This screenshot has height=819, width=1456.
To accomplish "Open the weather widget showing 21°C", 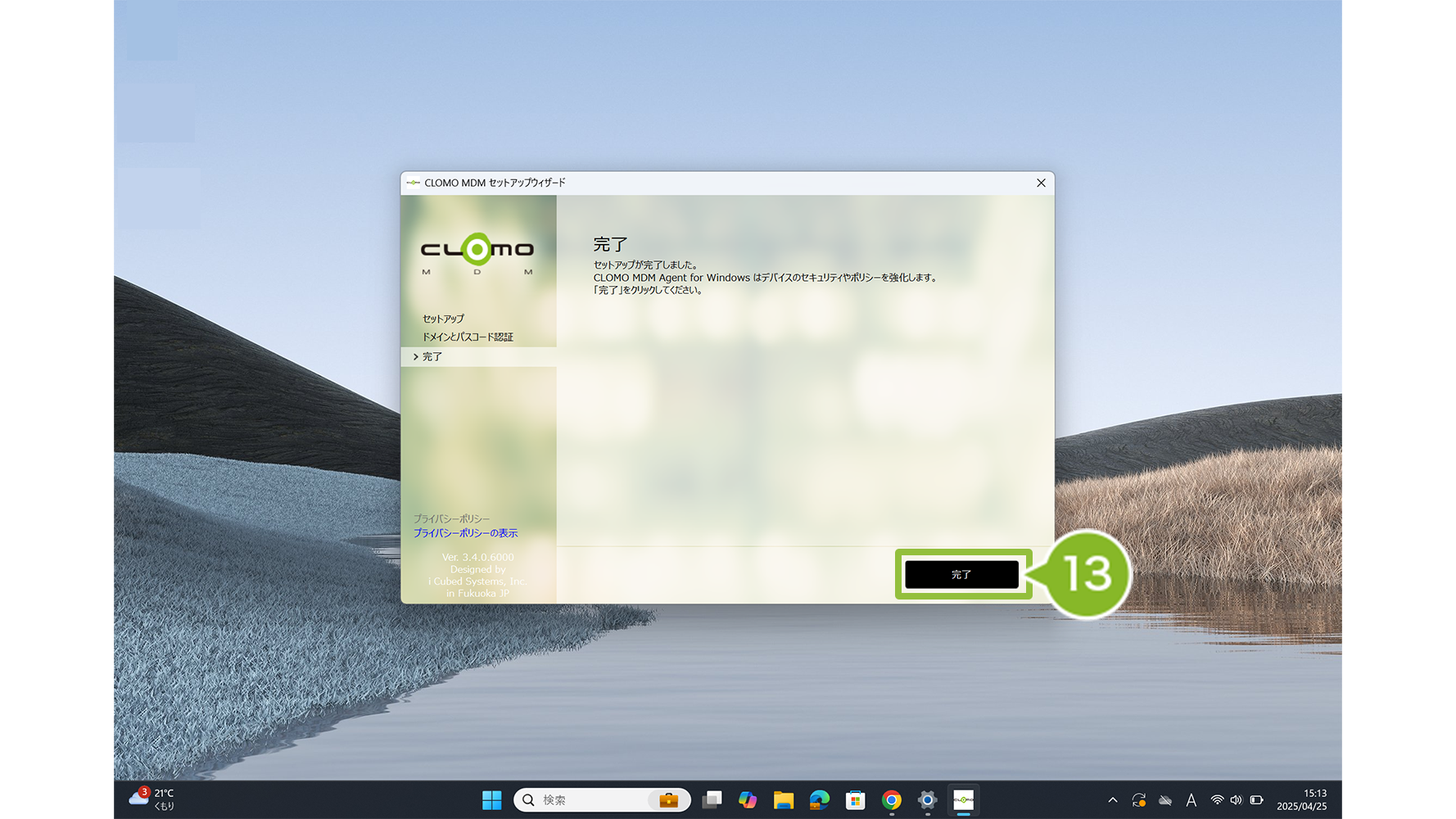I will tap(152, 799).
